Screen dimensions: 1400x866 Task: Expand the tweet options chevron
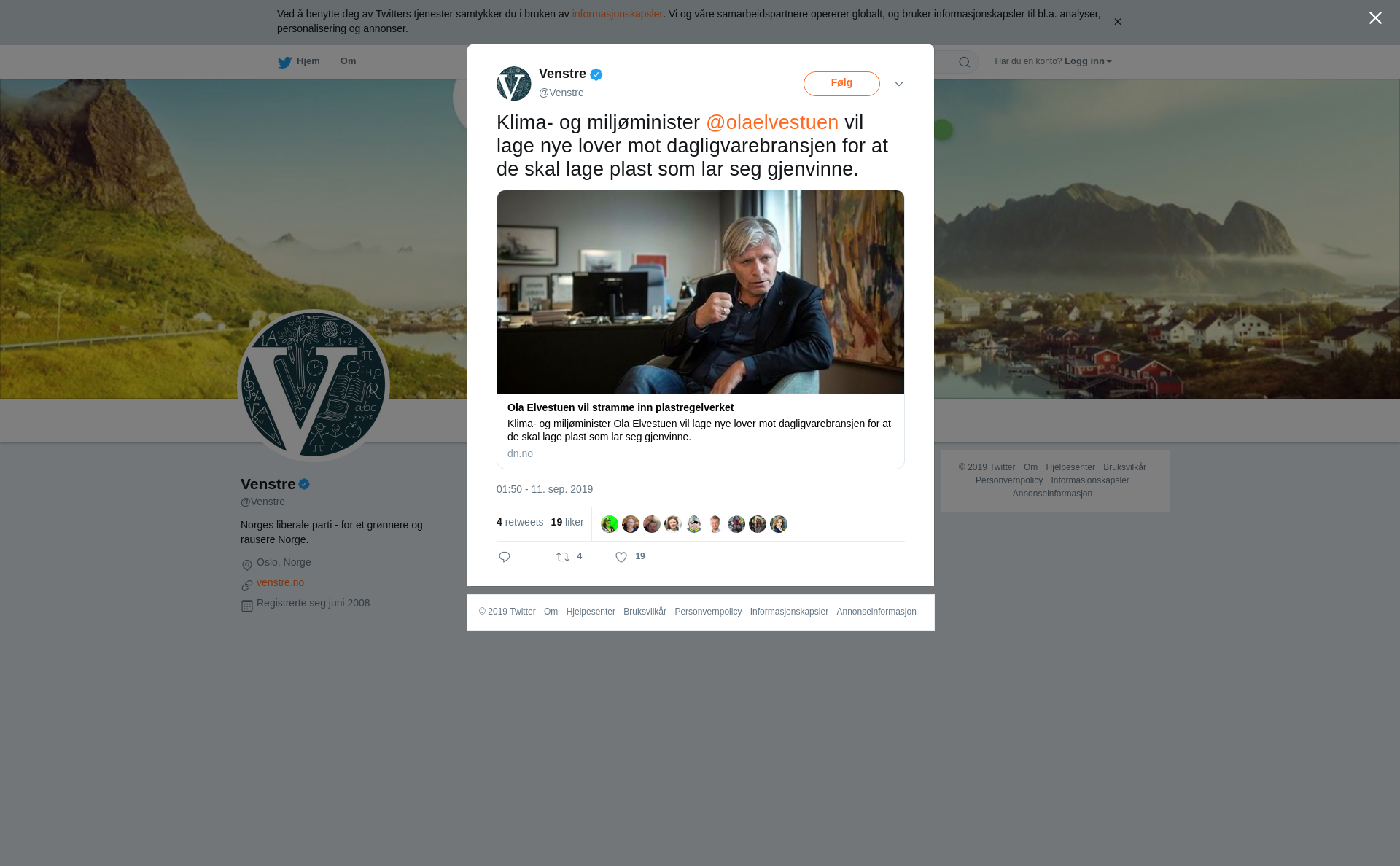[x=899, y=85]
